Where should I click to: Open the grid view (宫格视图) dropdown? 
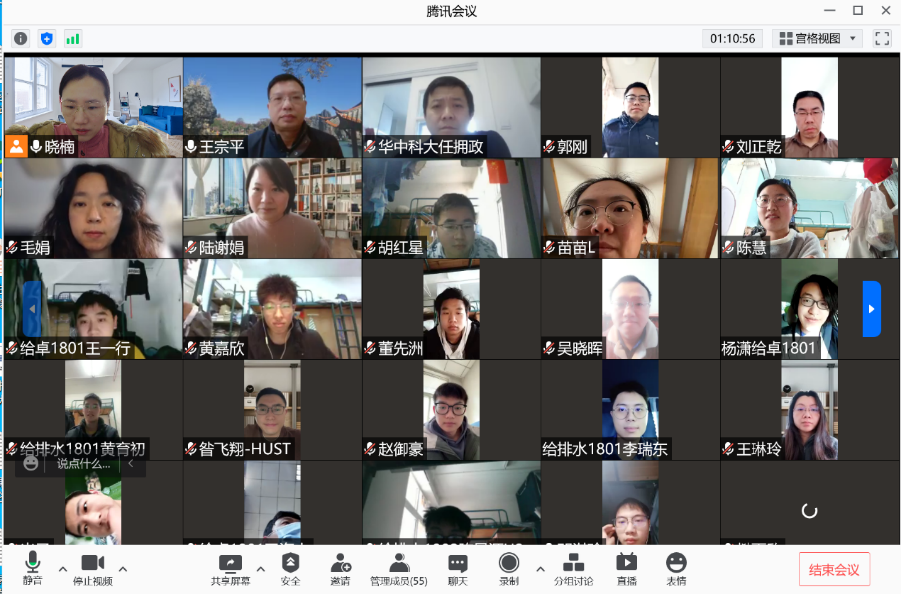tap(818, 38)
